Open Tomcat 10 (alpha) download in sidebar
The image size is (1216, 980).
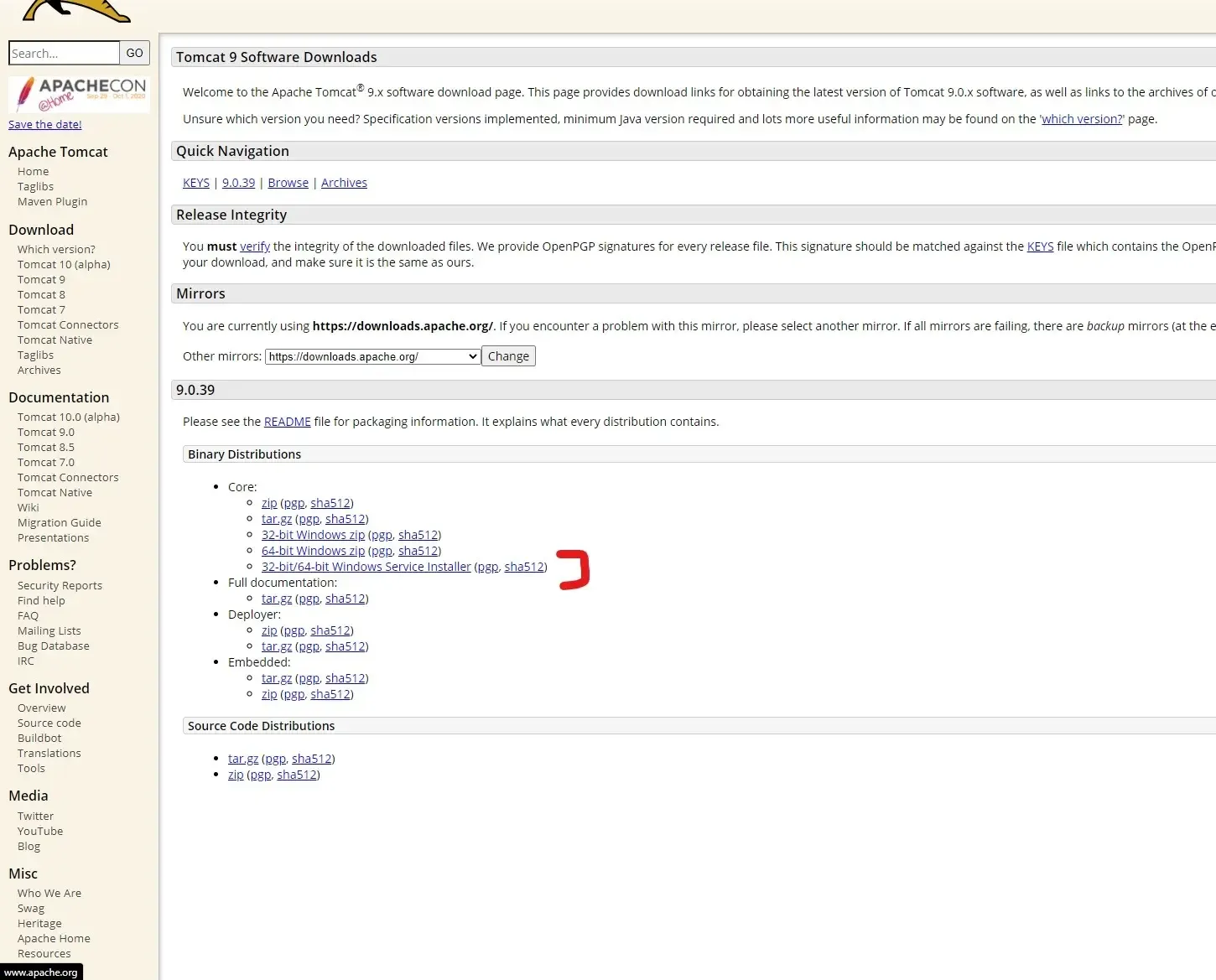(x=64, y=264)
